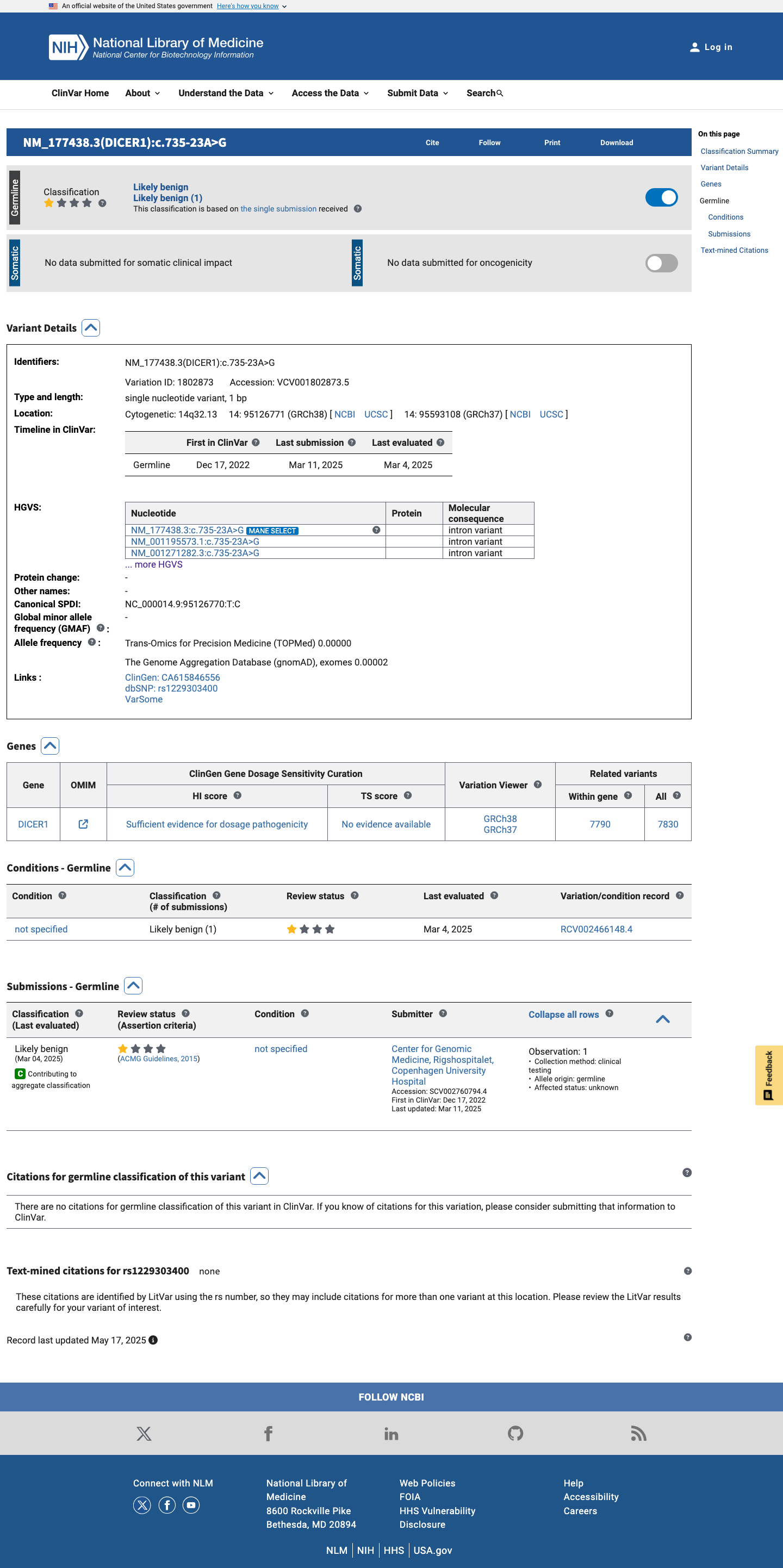Expand the About dropdown menu
Viewport: 783px width, 1568px height.
(x=142, y=93)
